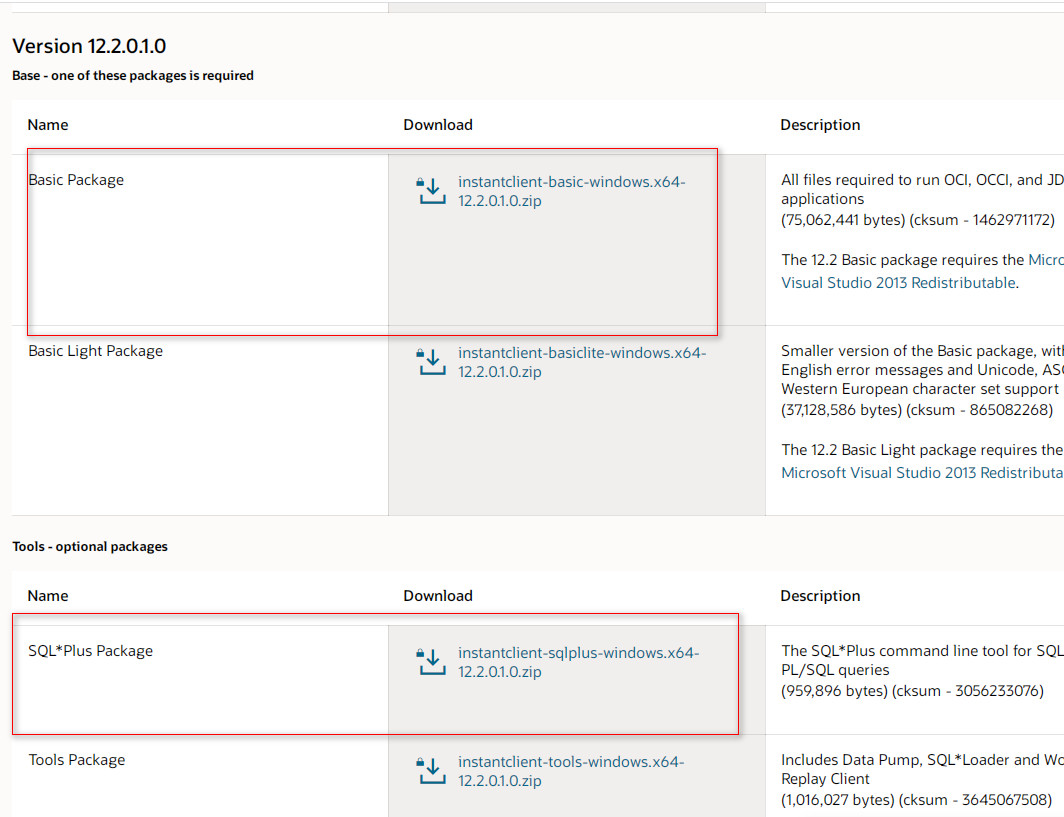This screenshot has width=1064, height=817.
Task: Click download icon for Basic Package
Action: tap(431, 191)
